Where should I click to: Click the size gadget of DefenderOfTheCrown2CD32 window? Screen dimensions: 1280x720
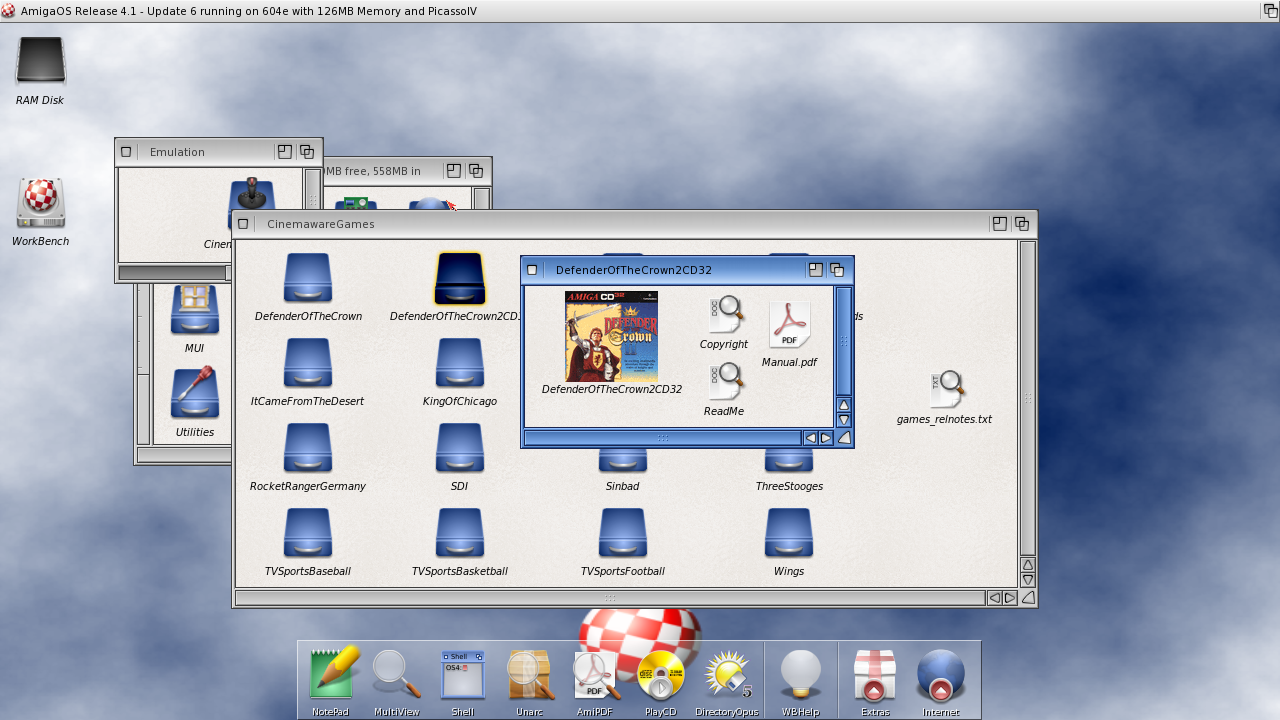tap(844, 438)
